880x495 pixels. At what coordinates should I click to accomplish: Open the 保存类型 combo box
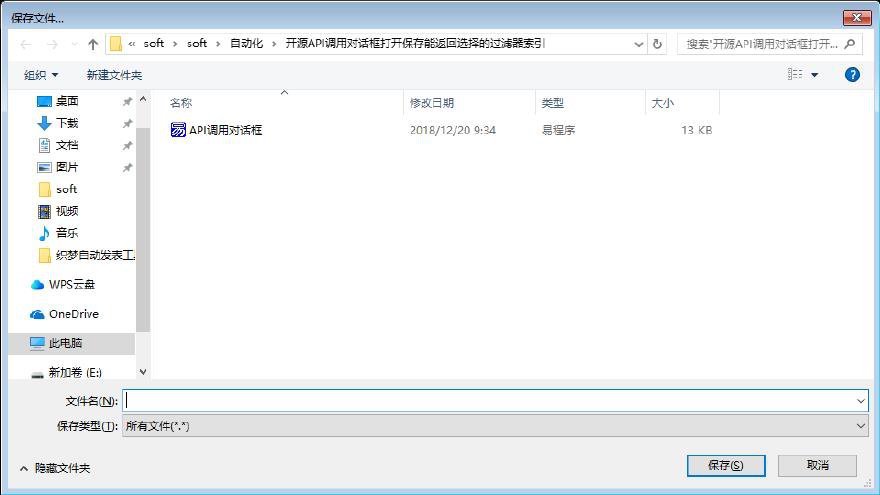click(x=495, y=426)
